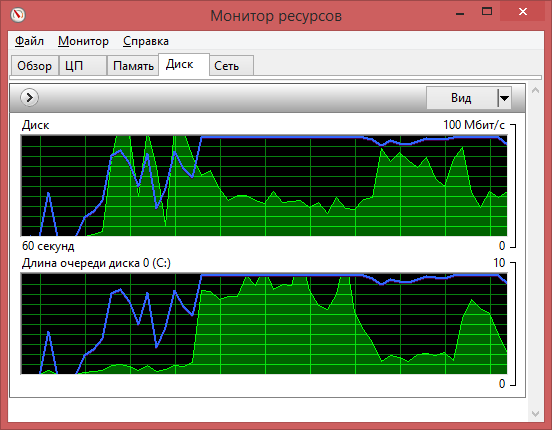Screen dimensions: 552x430
Task: Click 'Длина очереди диска 0 (C:)' label
Action: (x=96, y=263)
